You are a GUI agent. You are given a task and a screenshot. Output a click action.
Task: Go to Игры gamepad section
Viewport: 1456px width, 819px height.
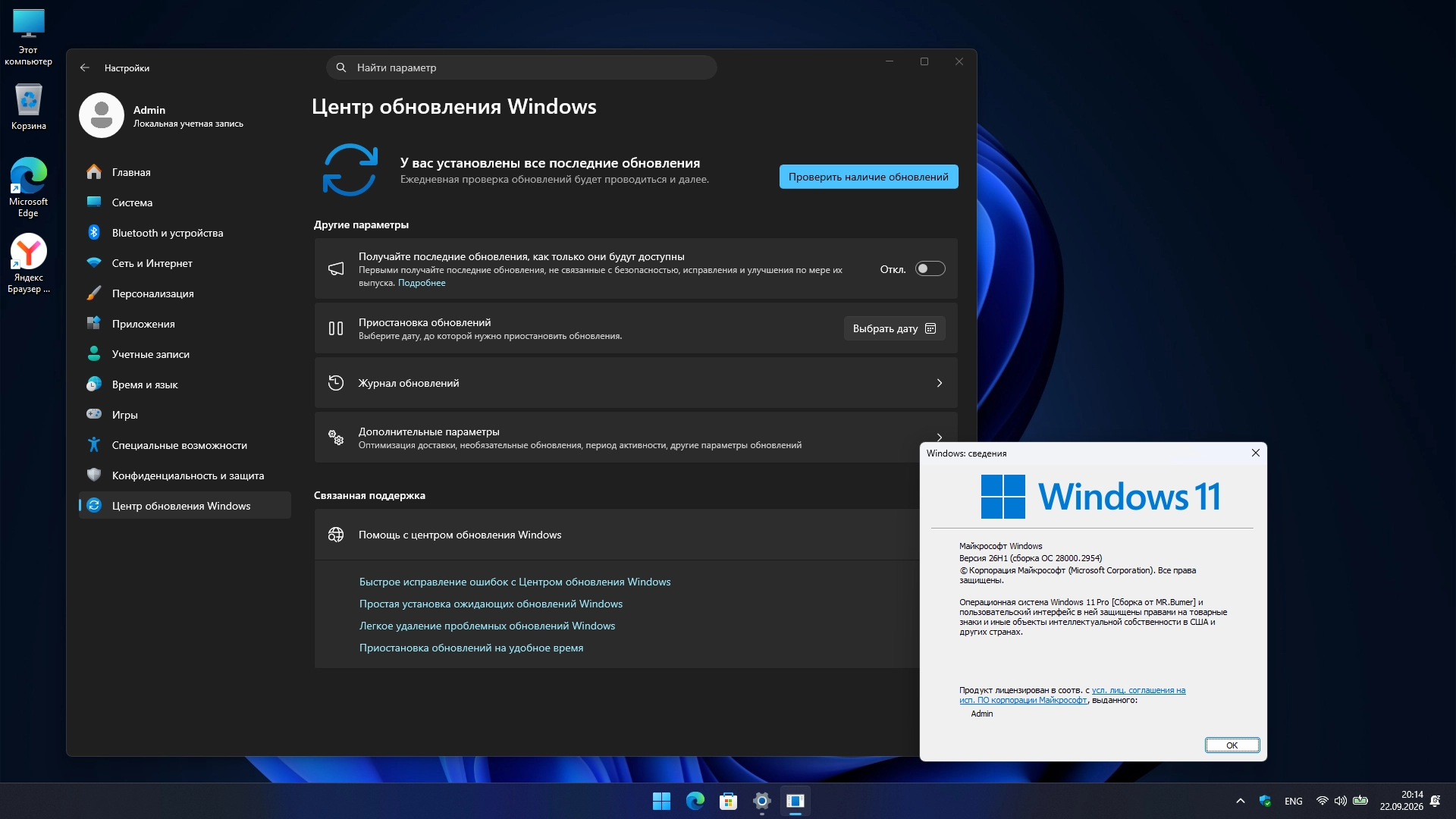pos(185,415)
